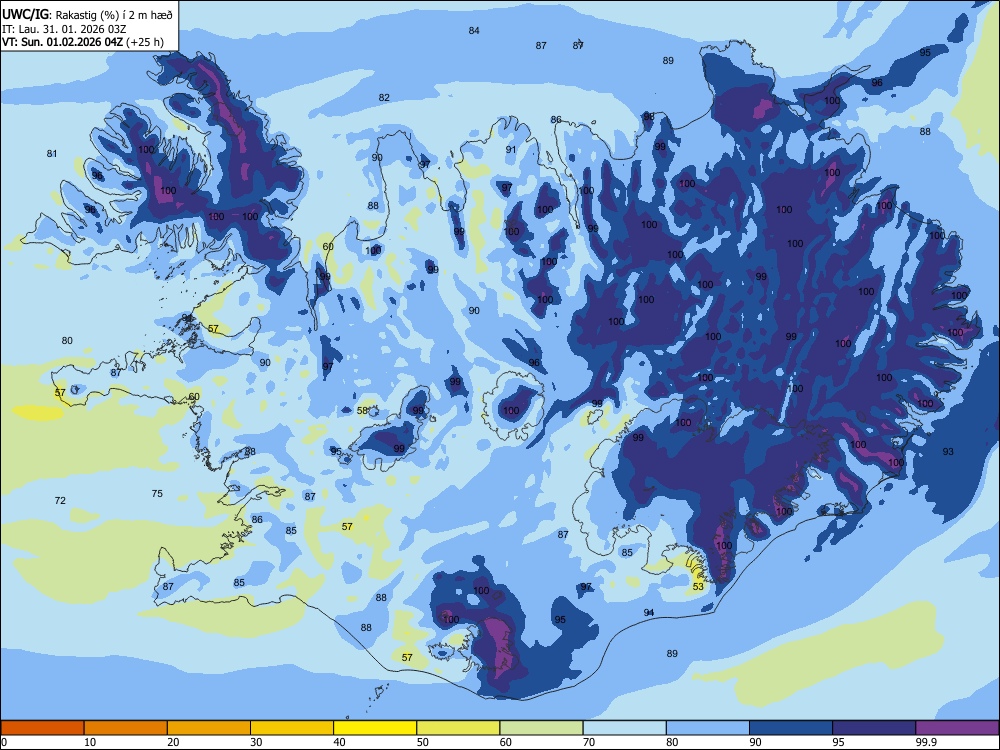Select the 40–50 bright yellow legend swatch

[x=375, y=728]
